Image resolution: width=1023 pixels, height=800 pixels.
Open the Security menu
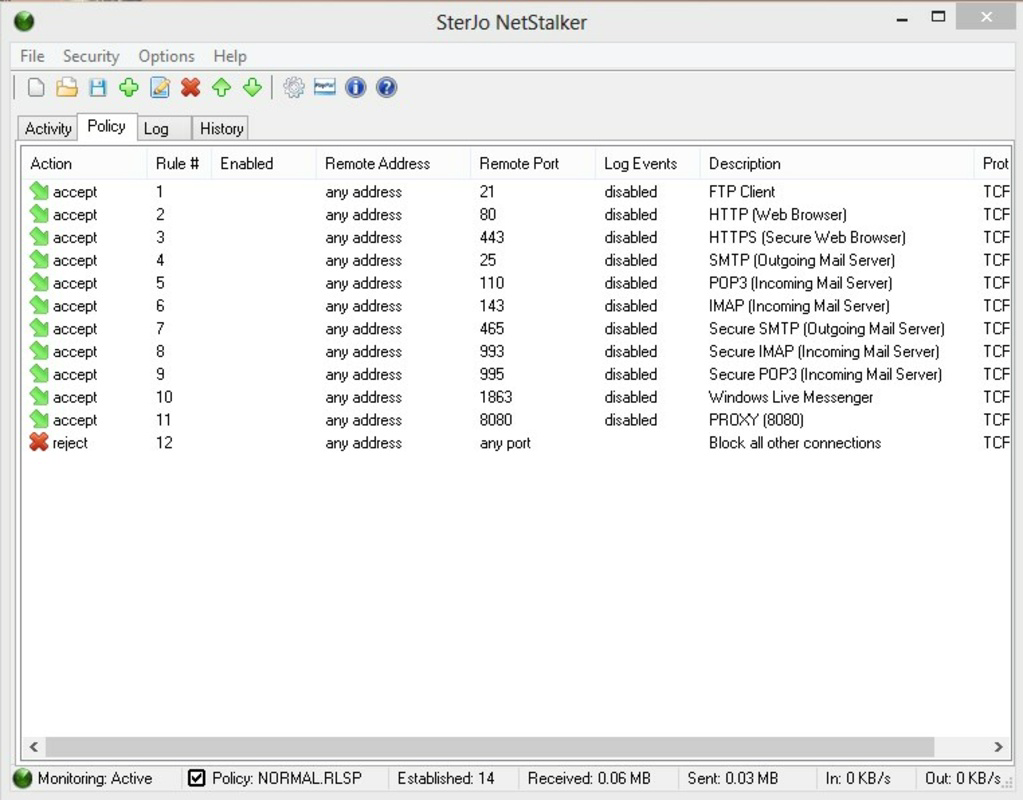click(91, 56)
